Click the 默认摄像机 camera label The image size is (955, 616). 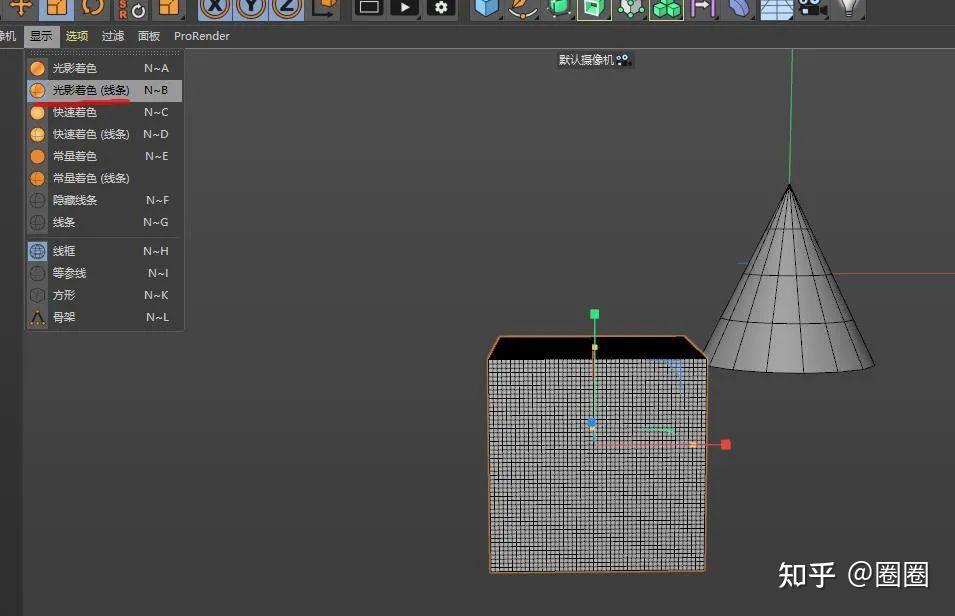(x=594, y=60)
